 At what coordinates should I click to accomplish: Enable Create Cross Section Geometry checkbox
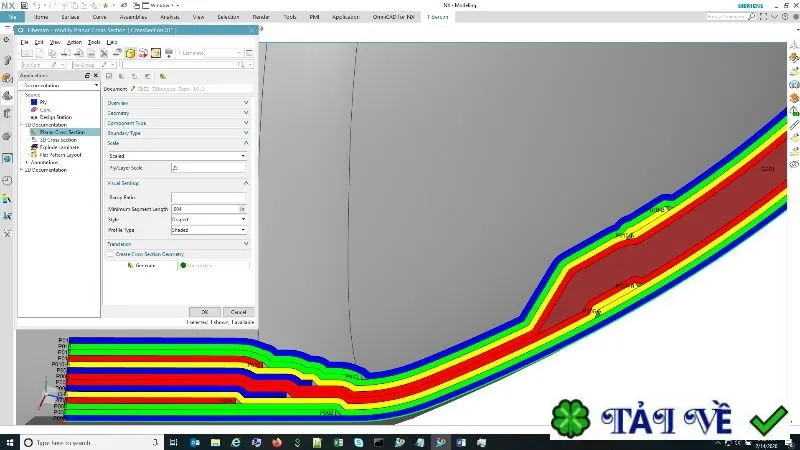pyautogui.click(x=111, y=254)
